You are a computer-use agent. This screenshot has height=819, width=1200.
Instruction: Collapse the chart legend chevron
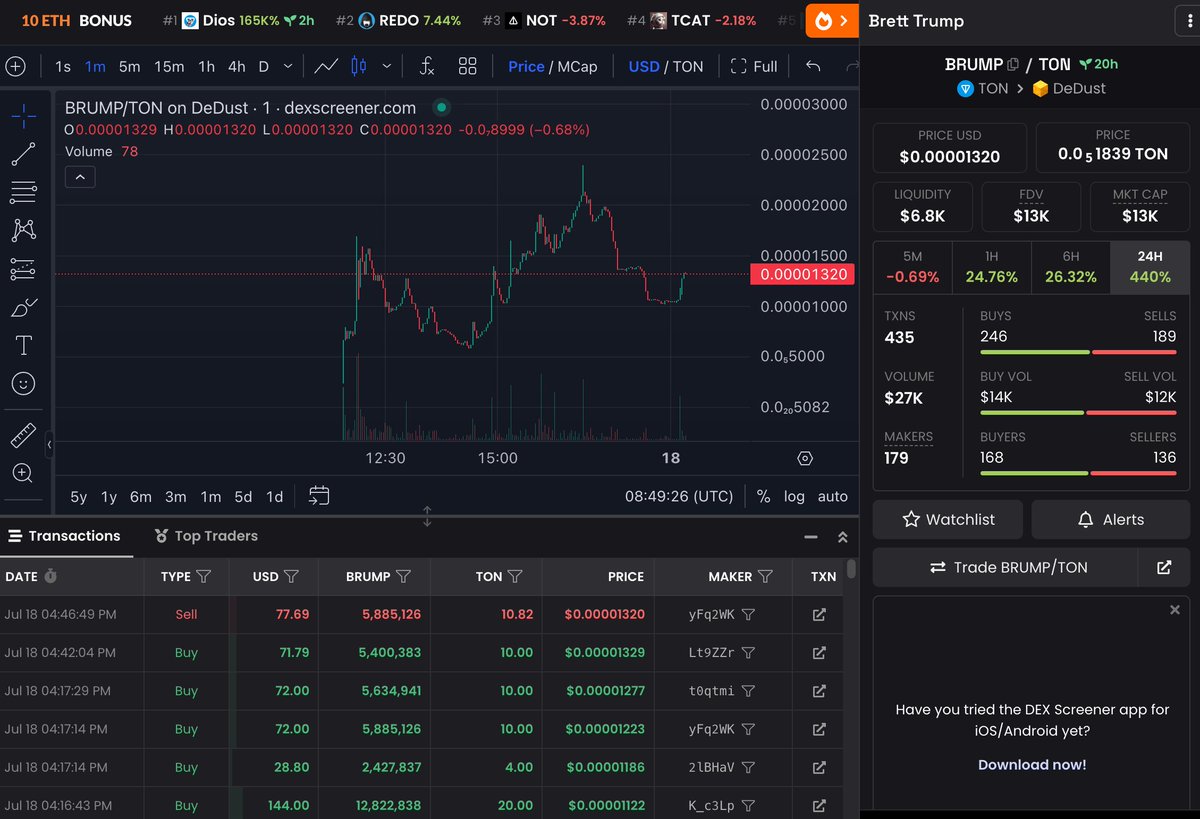click(80, 177)
